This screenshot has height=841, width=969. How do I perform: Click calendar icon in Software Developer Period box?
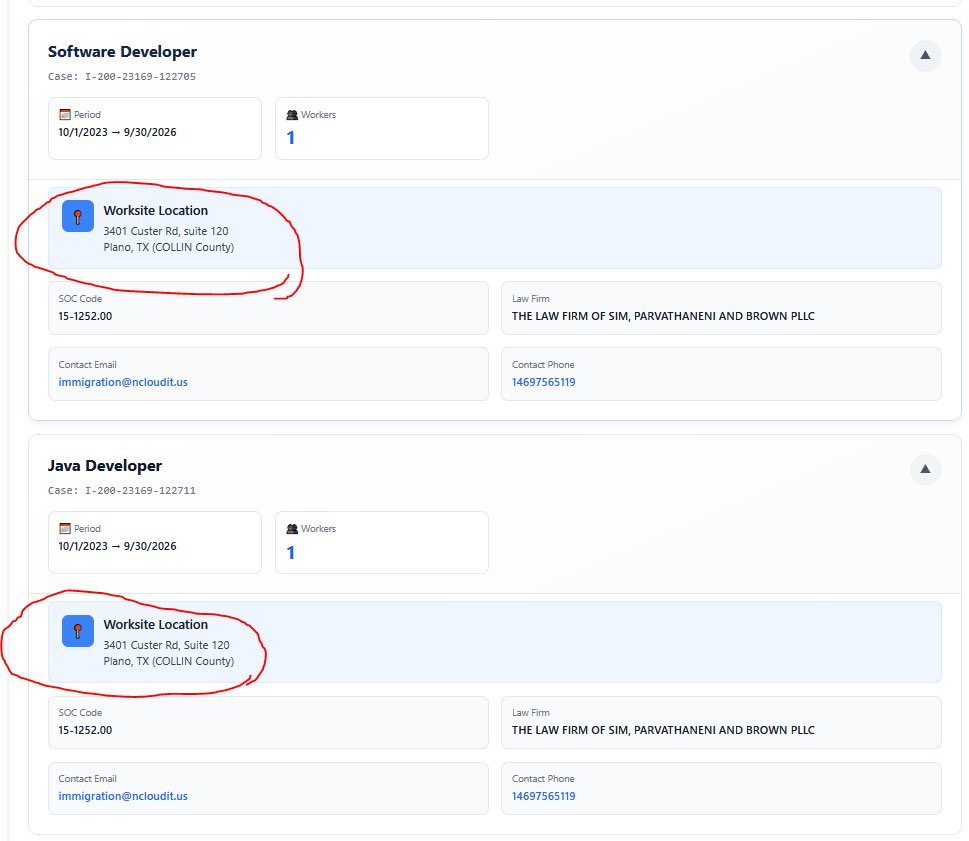pyautogui.click(x=65, y=115)
